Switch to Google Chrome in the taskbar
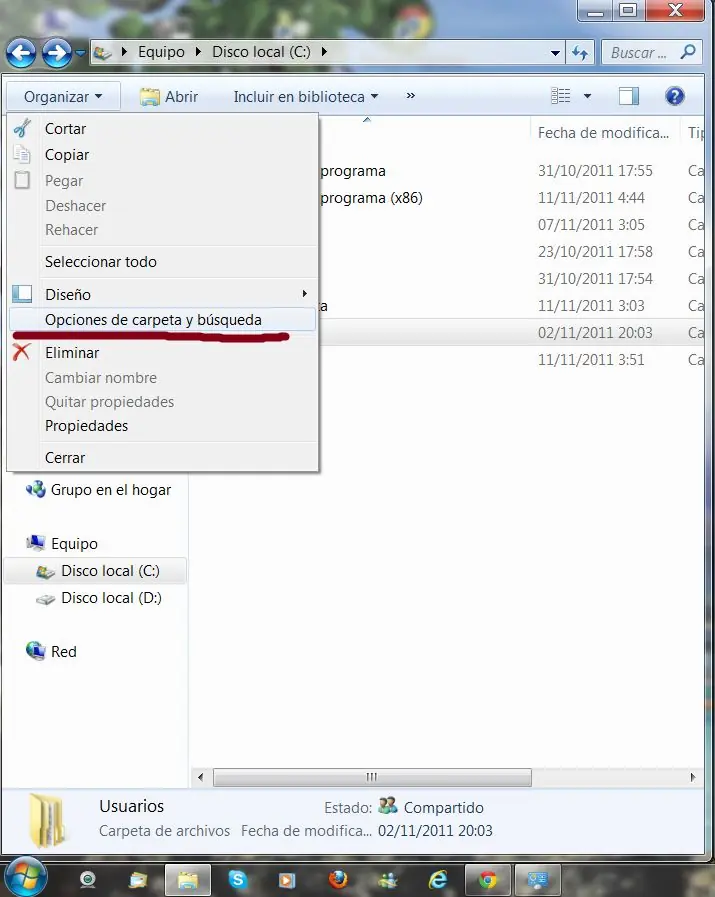 coord(488,879)
